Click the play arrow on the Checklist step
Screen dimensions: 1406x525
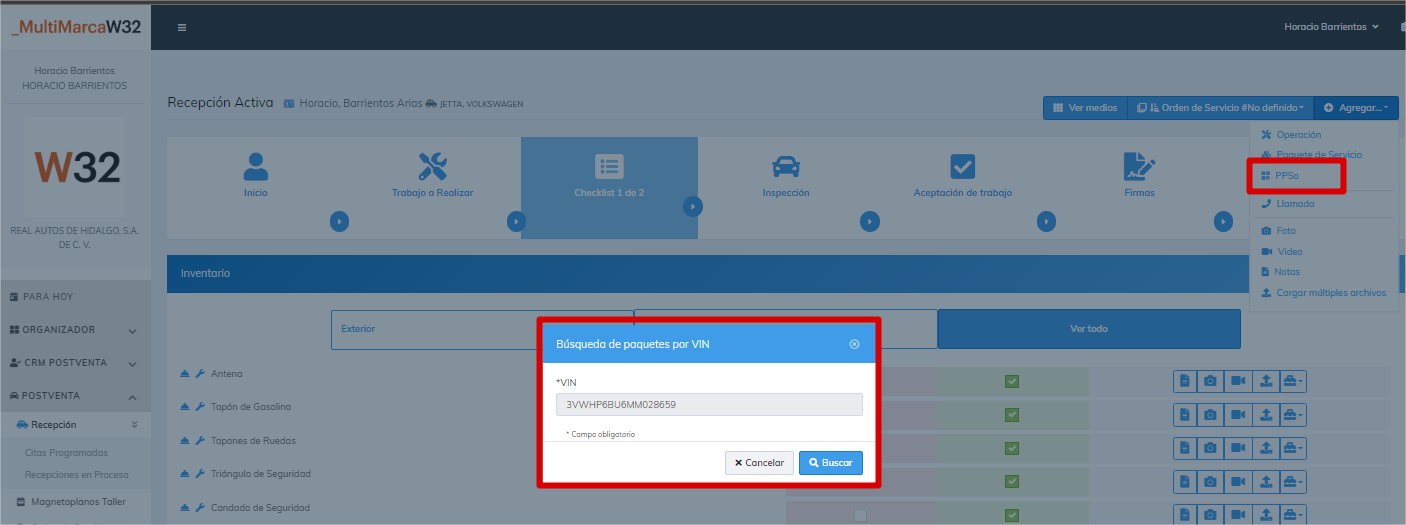pyautogui.click(x=692, y=206)
